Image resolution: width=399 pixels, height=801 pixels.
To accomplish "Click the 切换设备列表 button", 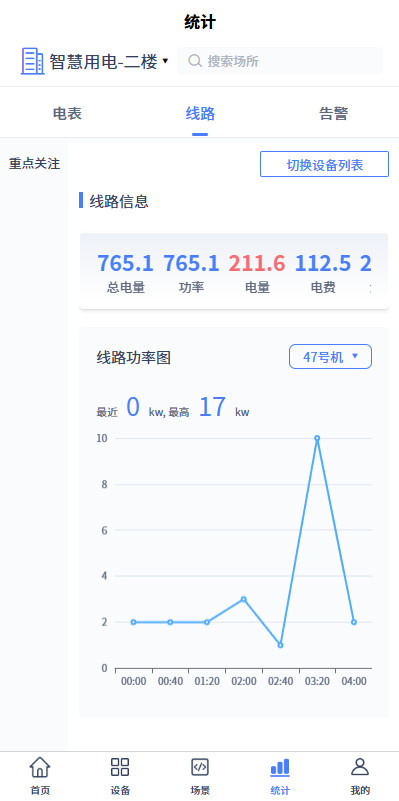I will tap(324, 164).
